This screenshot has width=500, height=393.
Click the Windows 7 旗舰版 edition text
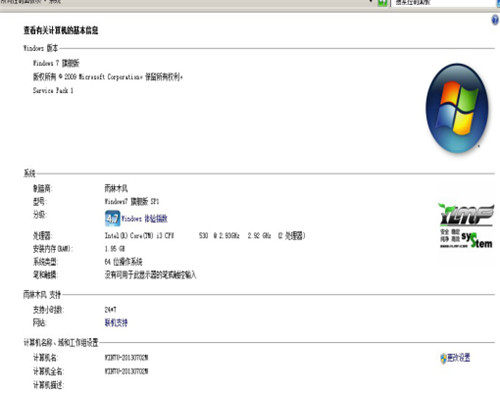(x=56, y=63)
